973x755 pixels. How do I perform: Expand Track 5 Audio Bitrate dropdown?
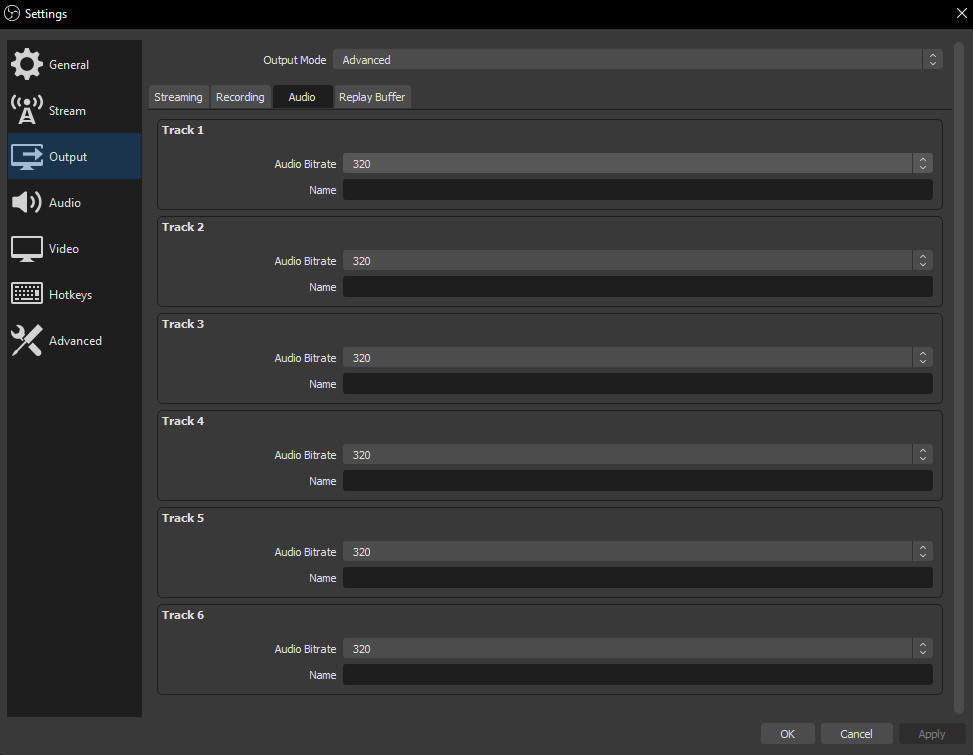[x=638, y=552]
